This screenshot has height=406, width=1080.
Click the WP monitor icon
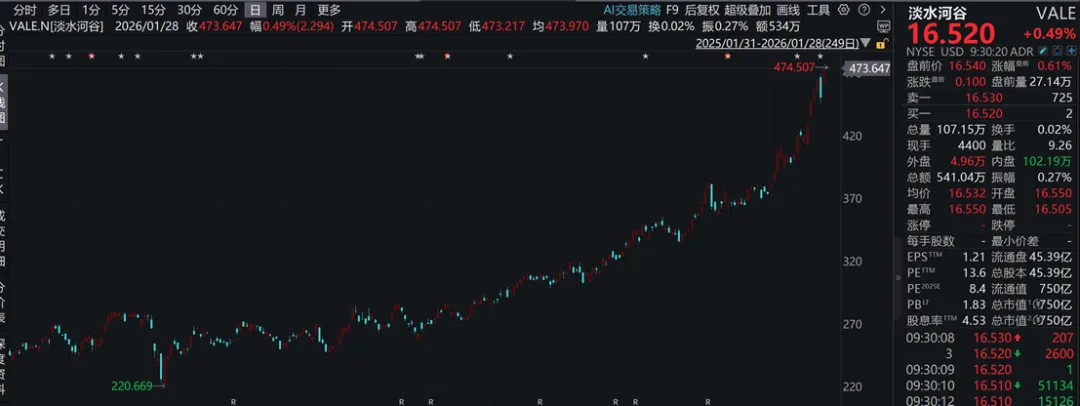(884, 26)
